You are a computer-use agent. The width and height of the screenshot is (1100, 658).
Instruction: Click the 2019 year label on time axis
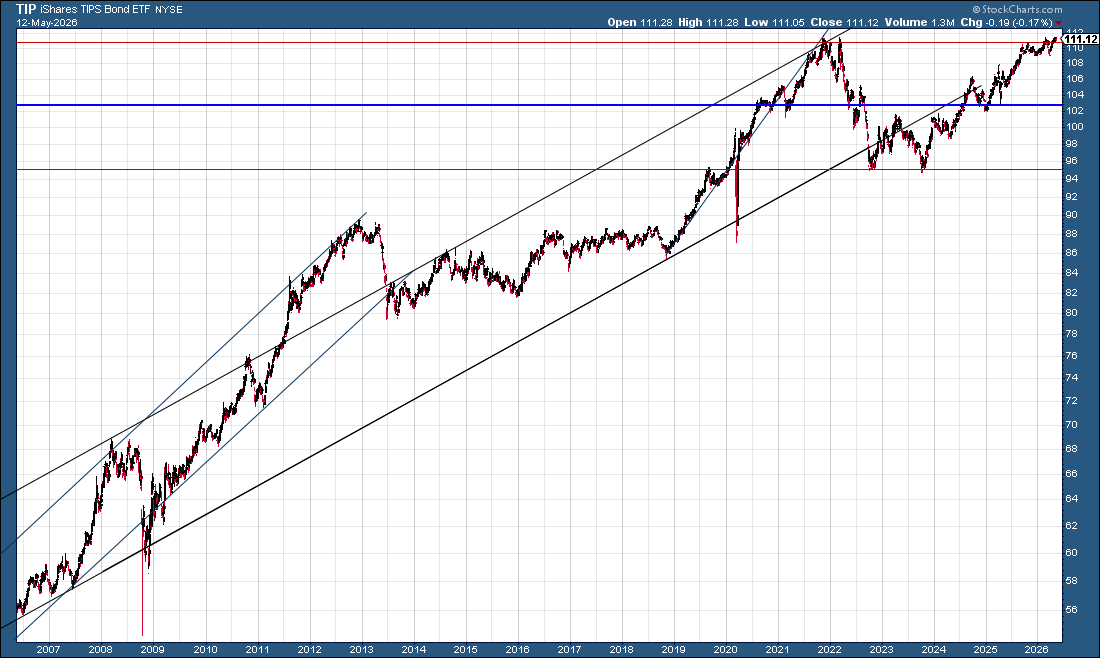[673, 650]
